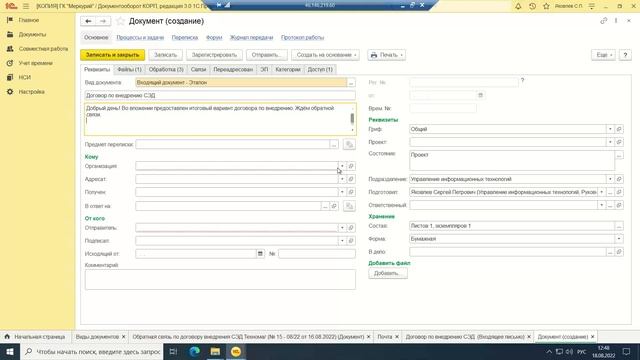This screenshot has height=360, width=640.
Task: Open the Адресат field's linked record
Action: coord(351,179)
